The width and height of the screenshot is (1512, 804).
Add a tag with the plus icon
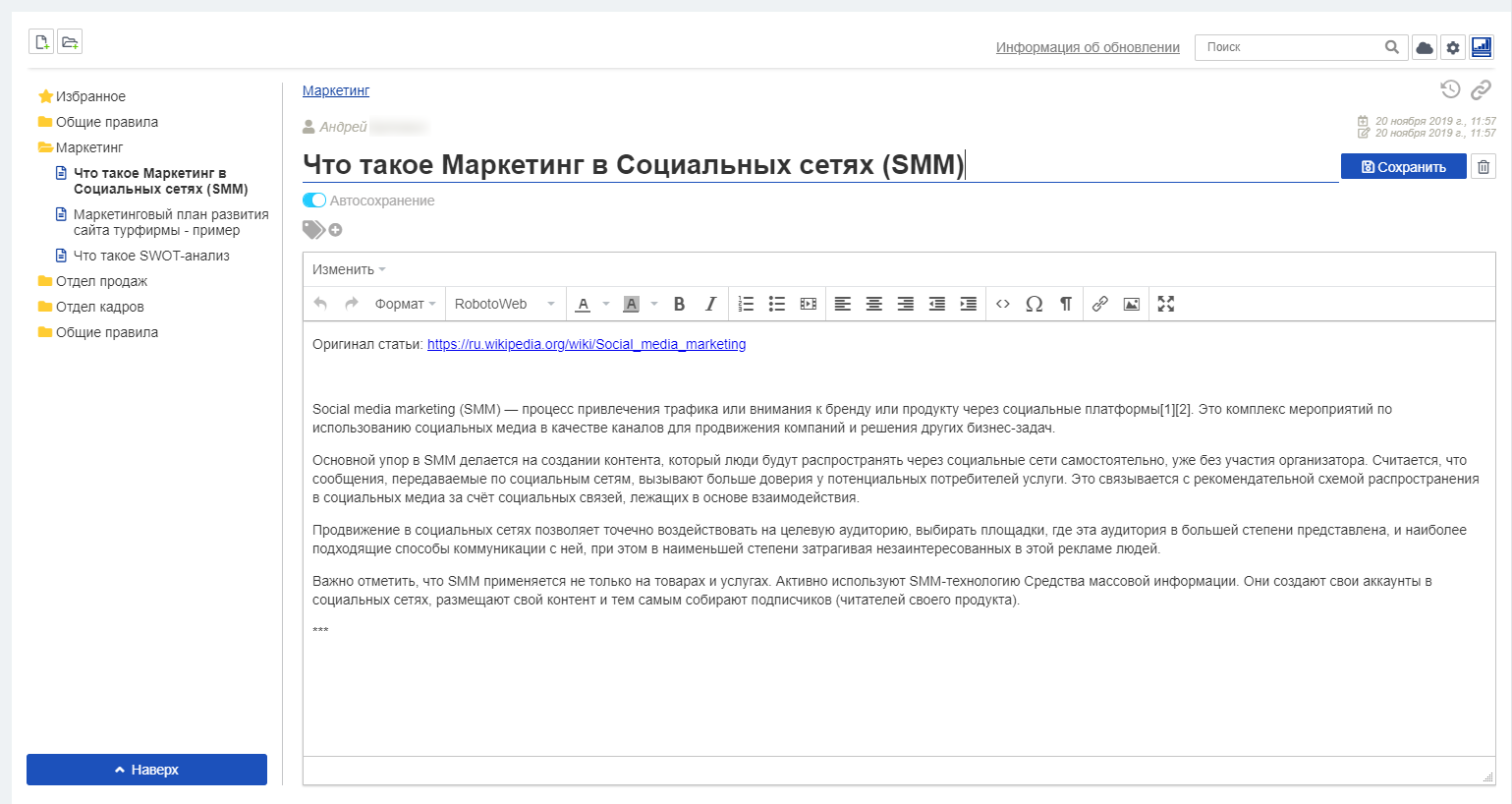[x=336, y=230]
